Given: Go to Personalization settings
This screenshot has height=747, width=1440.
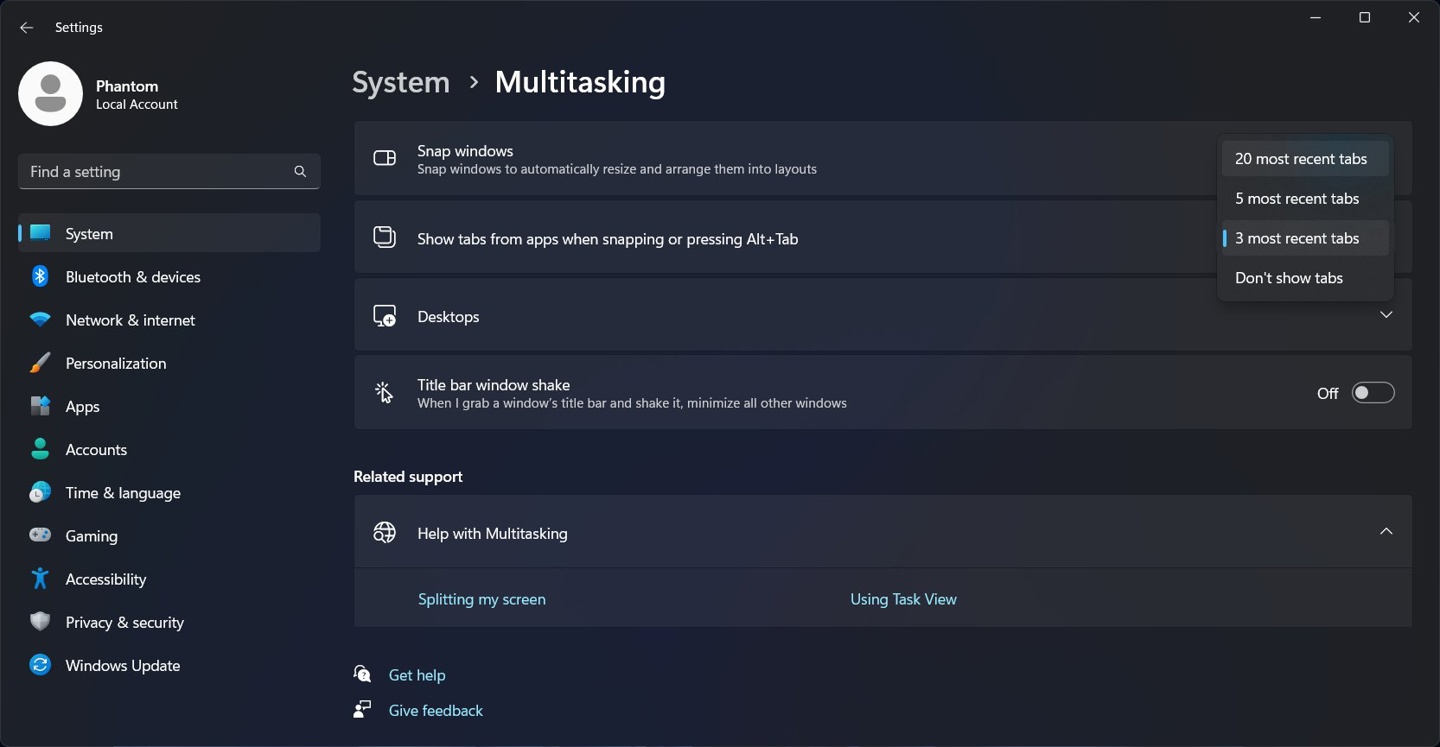Looking at the screenshot, I should pos(115,363).
